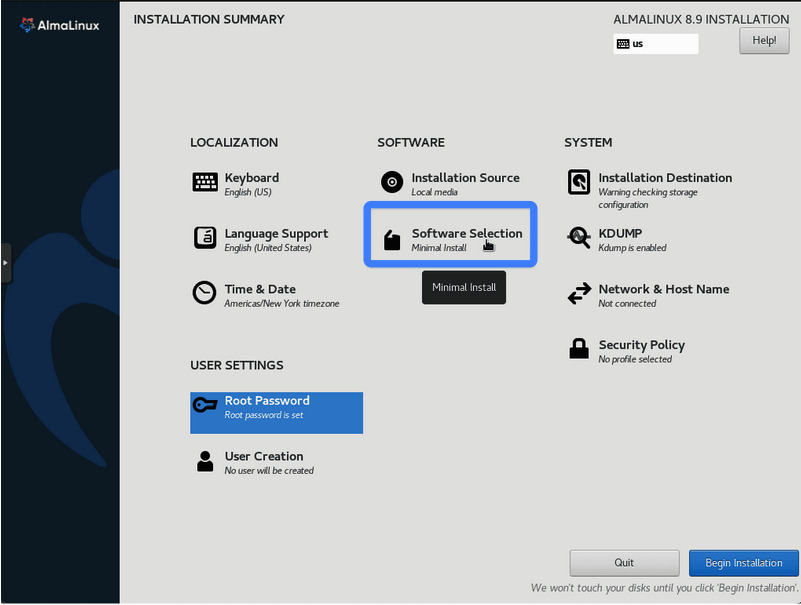Open the us keyboard layout indicator
This screenshot has width=801, height=605.
point(655,44)
